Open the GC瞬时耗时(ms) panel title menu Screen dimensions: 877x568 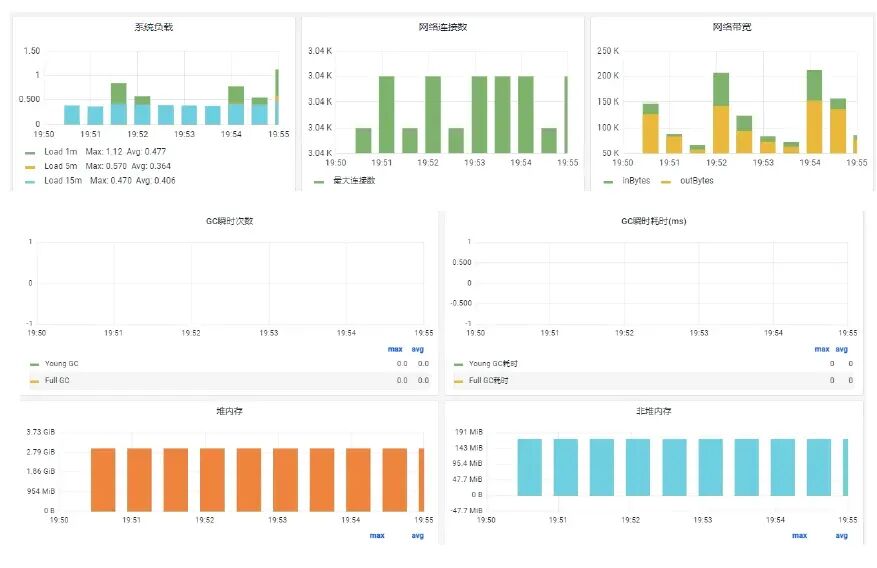(x=653, y=221)
